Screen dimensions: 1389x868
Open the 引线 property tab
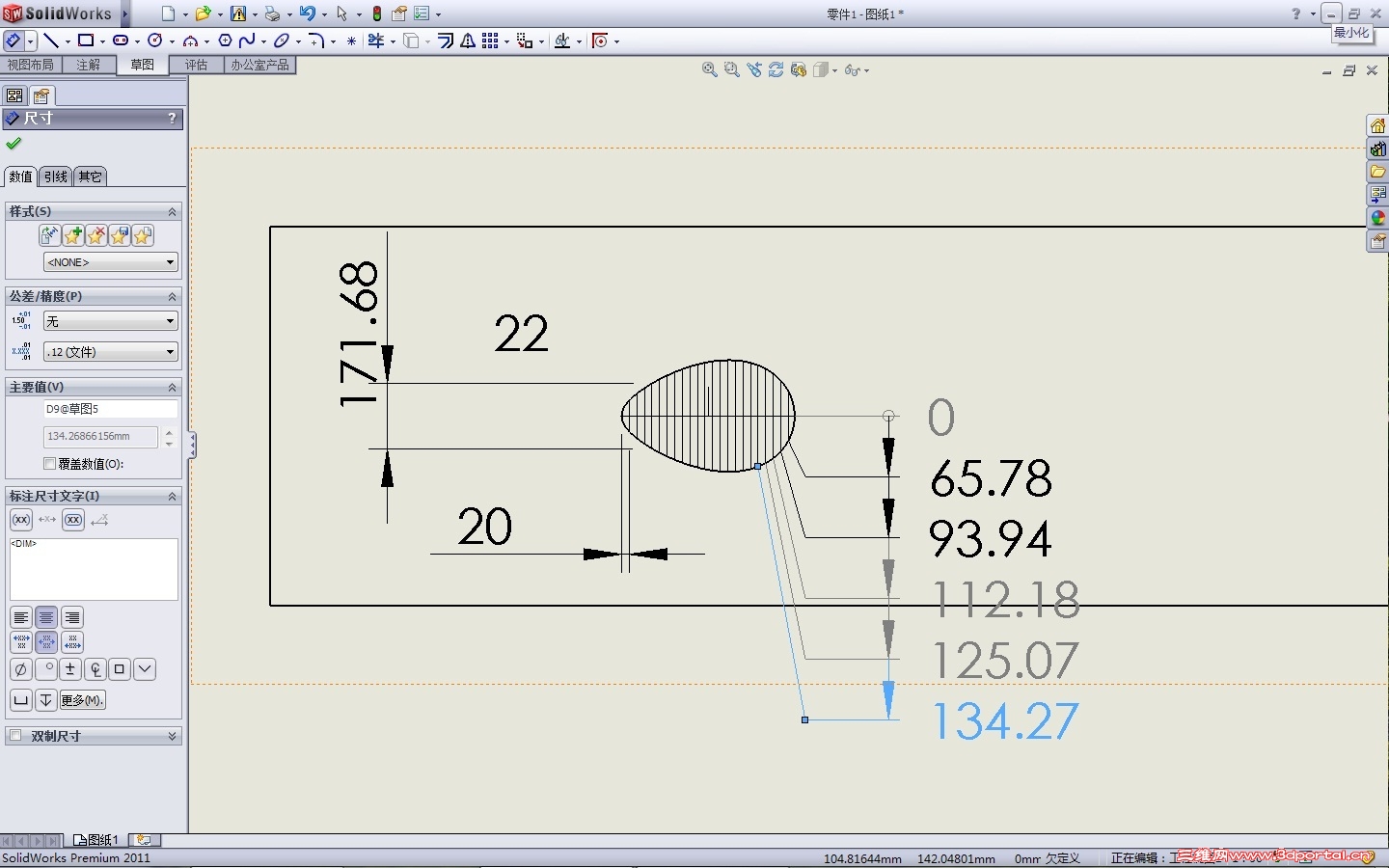56,176
